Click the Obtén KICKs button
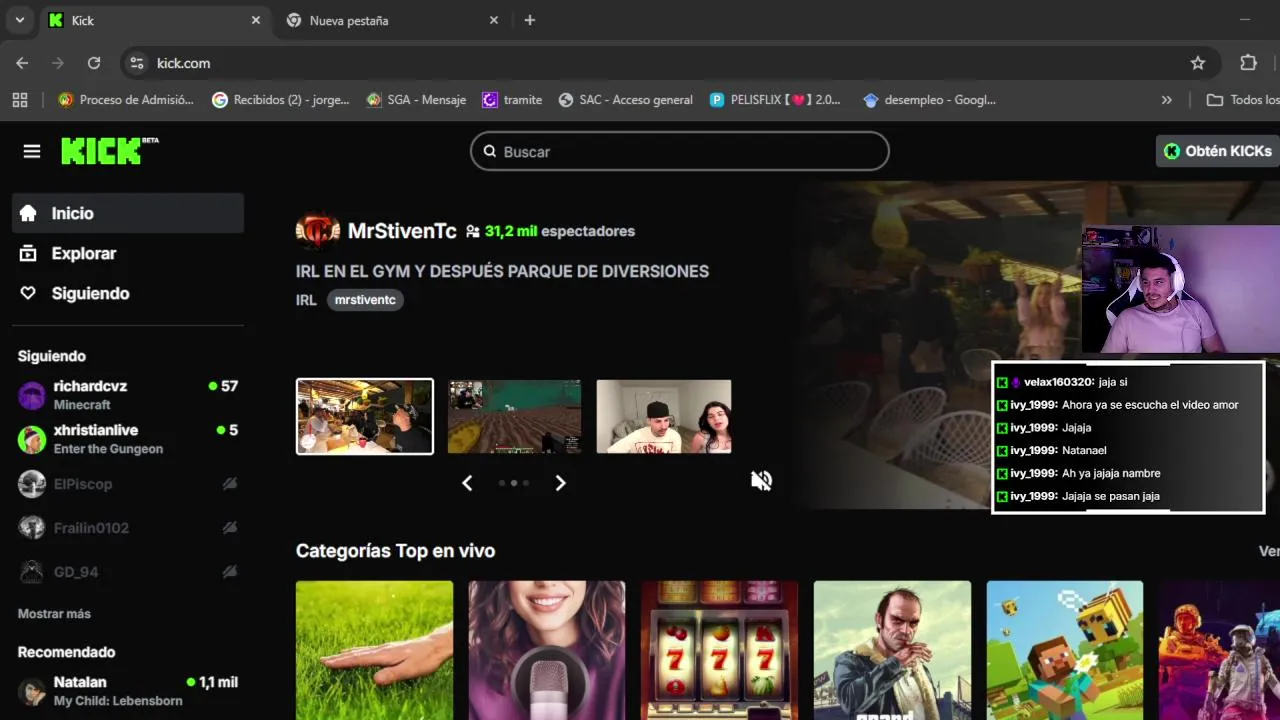This screenshot has height=720, width=1280. [1217, 151]
